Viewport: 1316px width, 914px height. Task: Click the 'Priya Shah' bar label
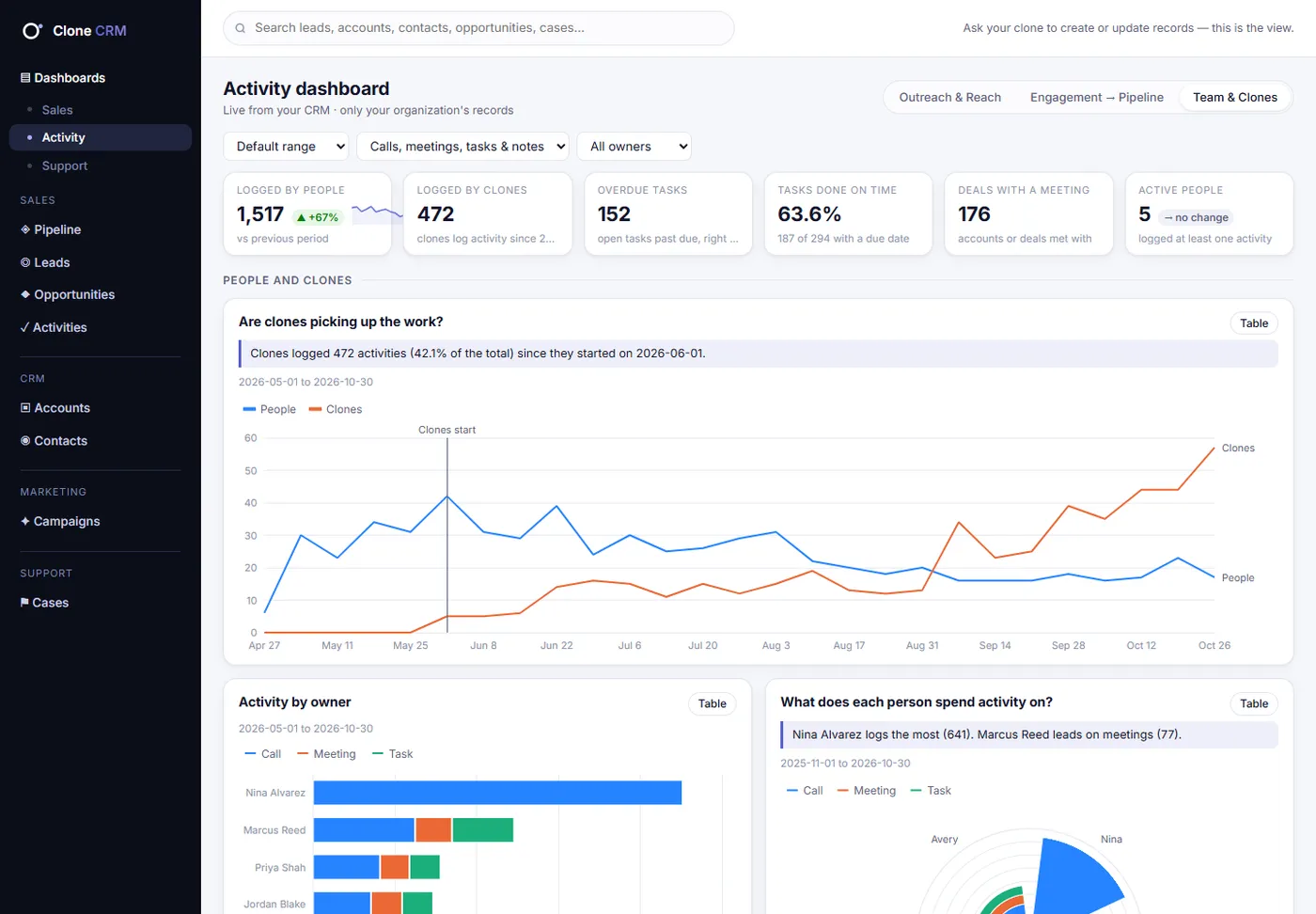click(x=280, y=868)
